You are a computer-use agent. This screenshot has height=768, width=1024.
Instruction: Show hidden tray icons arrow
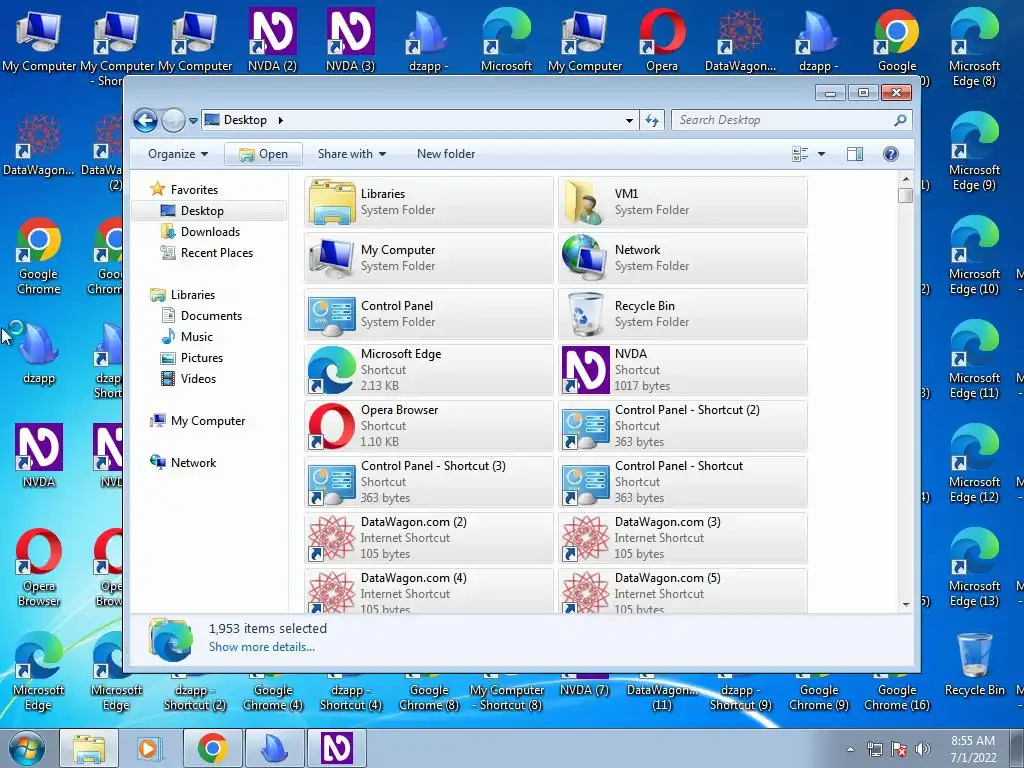(850, 749)
